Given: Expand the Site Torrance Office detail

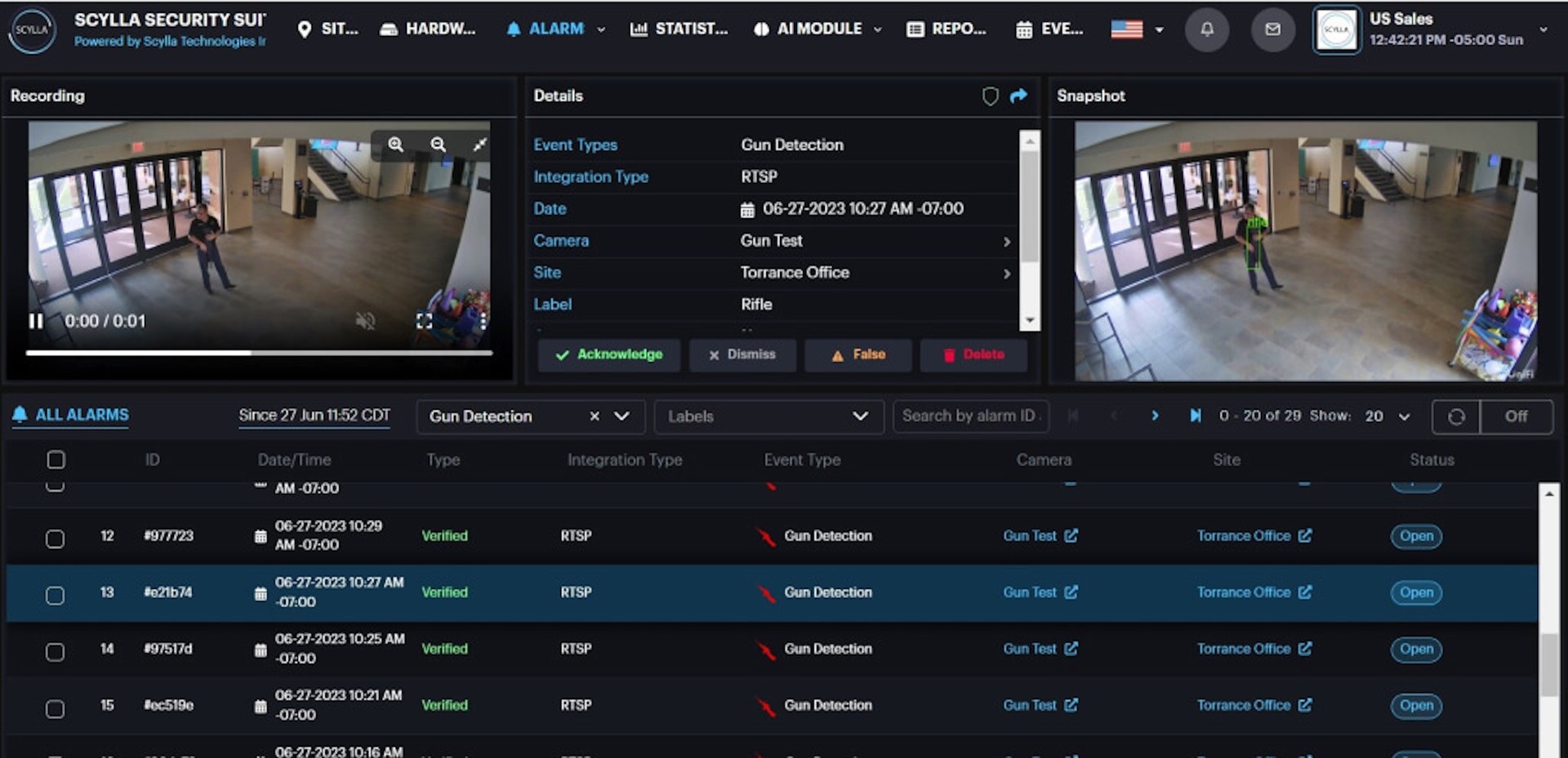Looking at the screenshot, I should pyautogui.click(x=1006, y=274).
